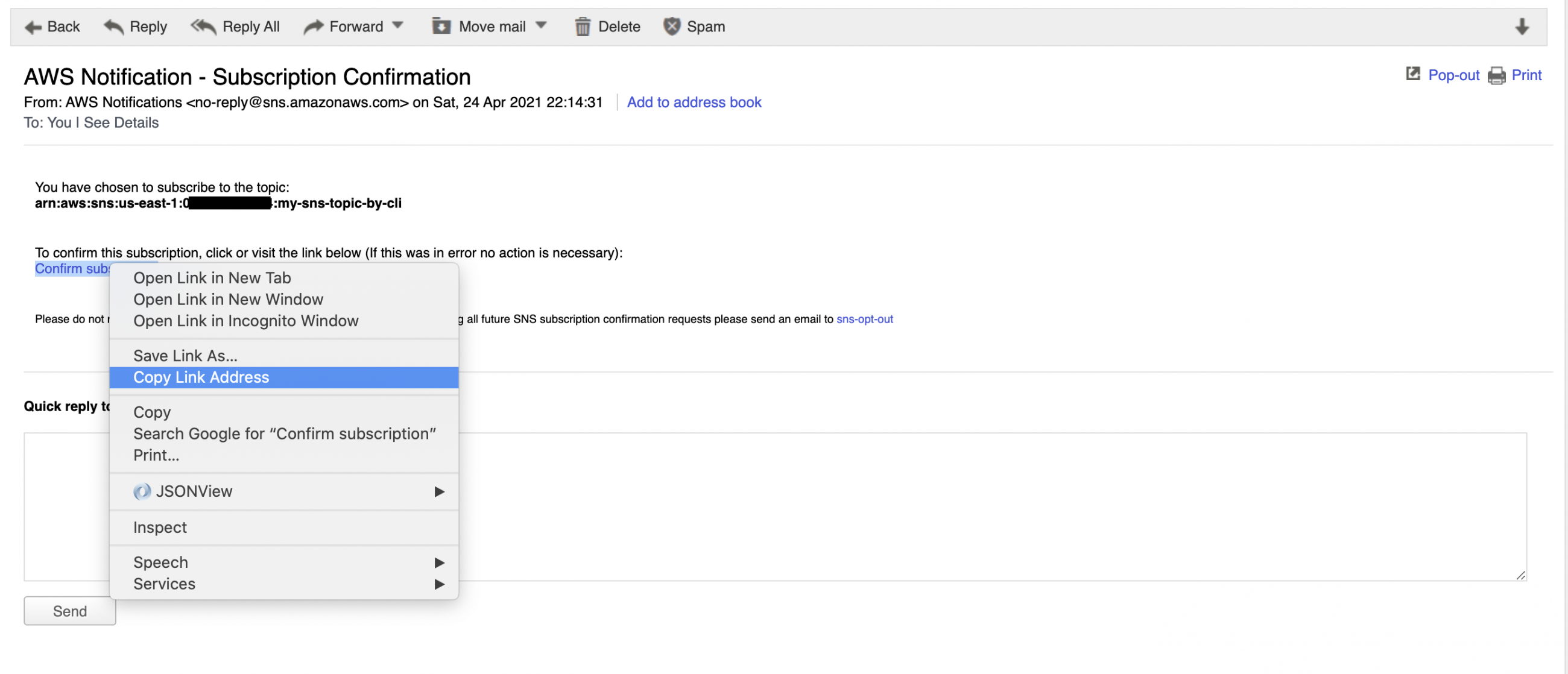Screen dimensions: 1568x674
Task: Click Add to address book link
Action: point(694,102)
